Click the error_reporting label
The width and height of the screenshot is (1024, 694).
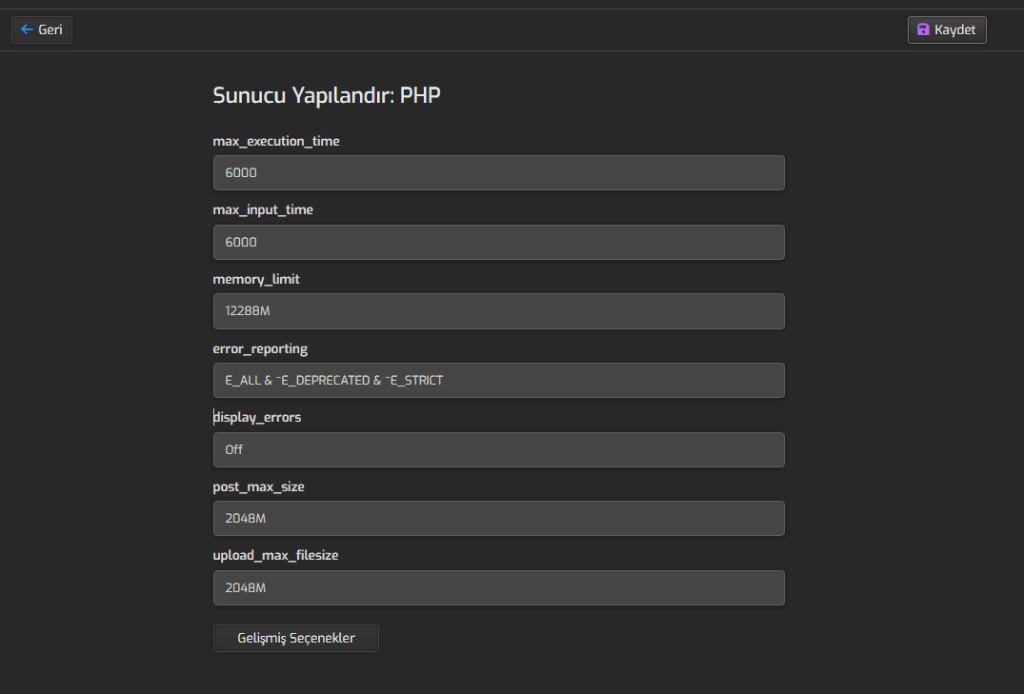pos(260,349)
